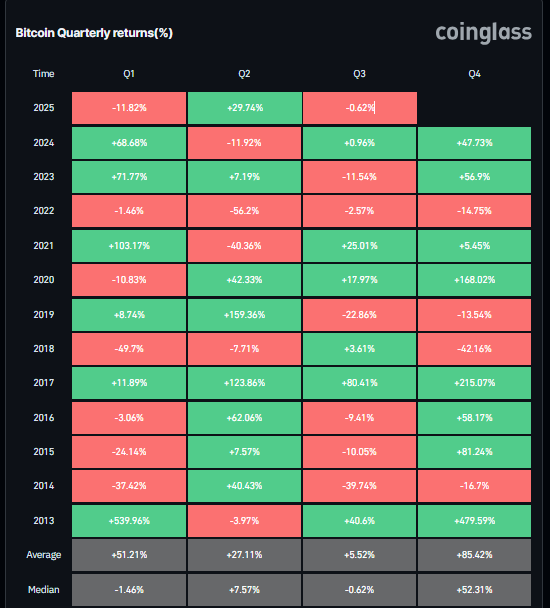Select the Q2 column header
This screenshot has height=608, width=550.
244,74
